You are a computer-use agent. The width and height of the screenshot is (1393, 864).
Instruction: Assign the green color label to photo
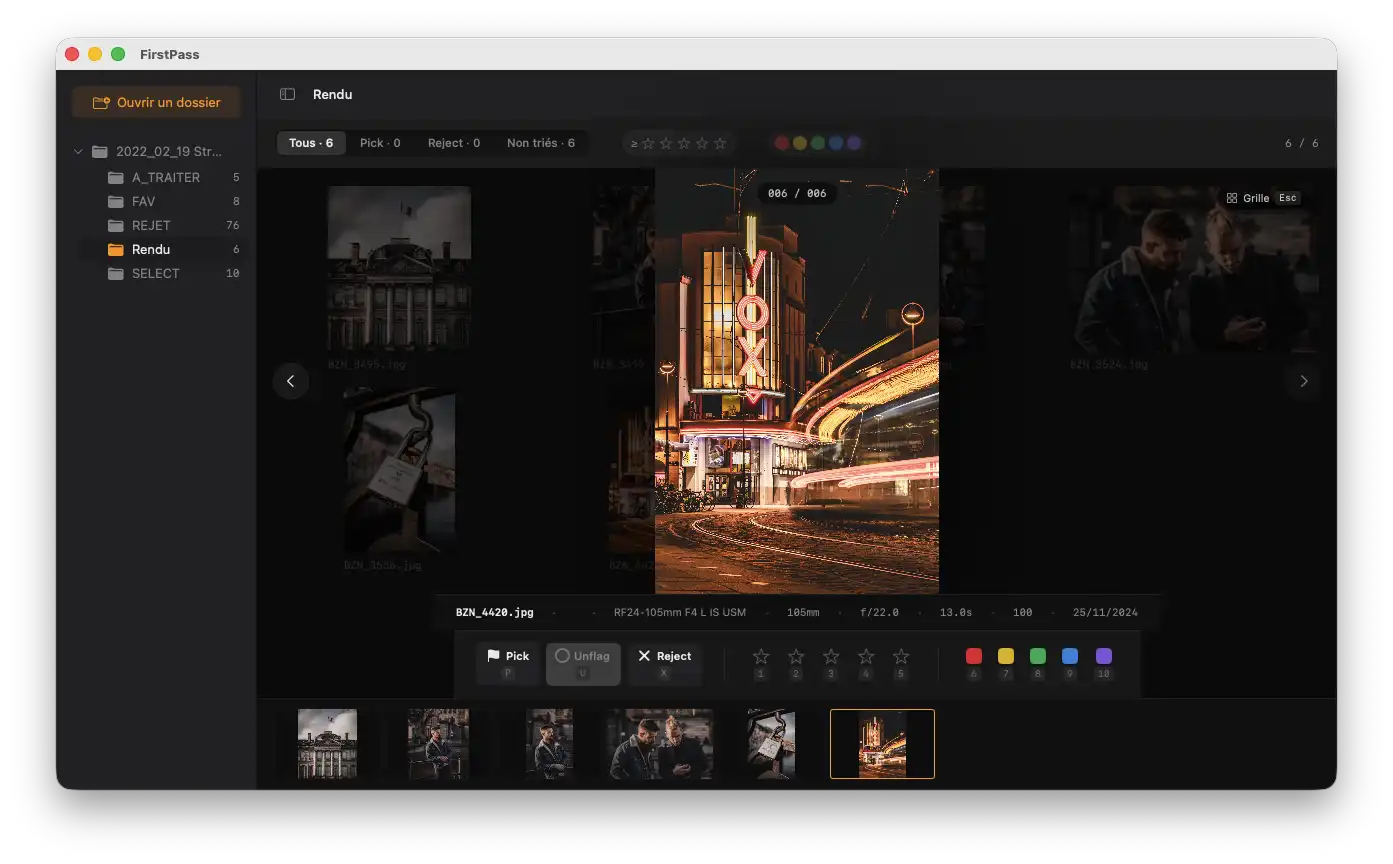(1038, 656)
